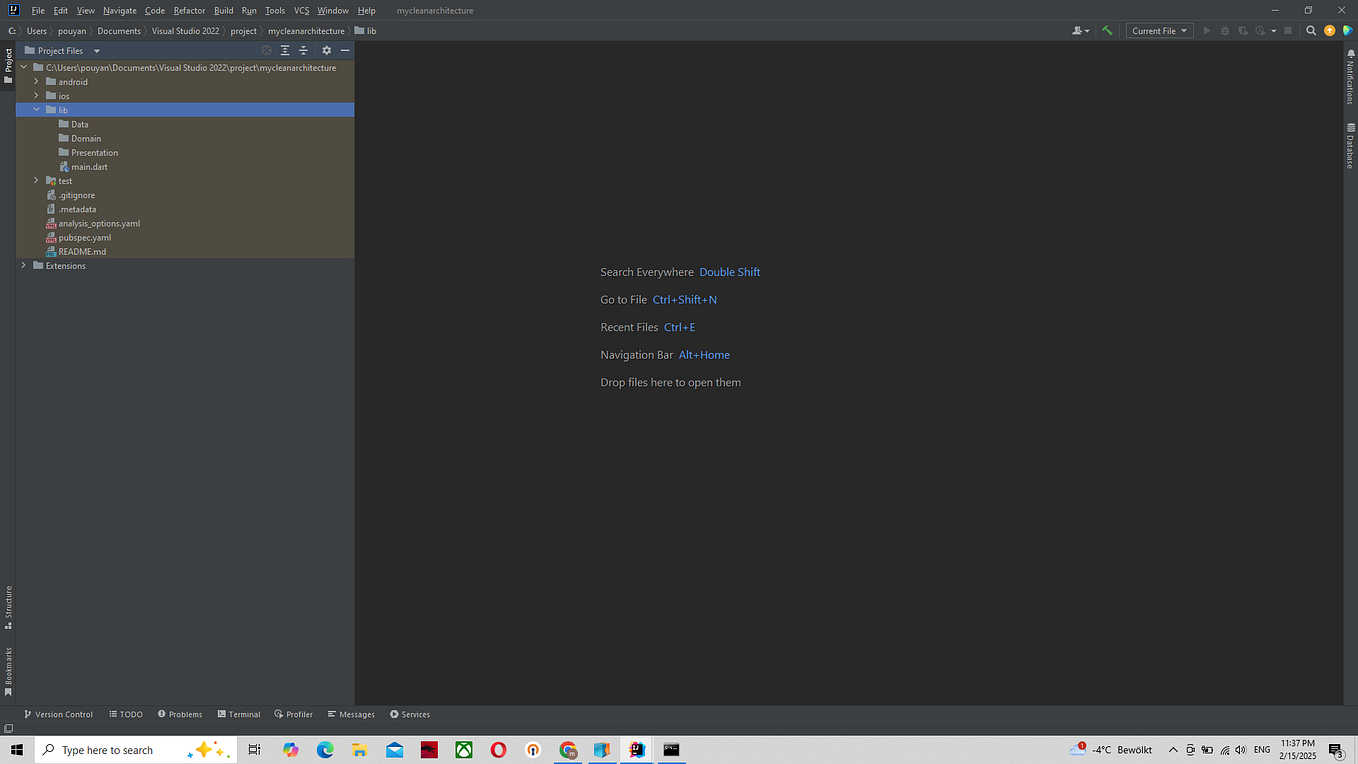Expand the test folder in the project tree

pyautogui.click(x=36, y=181)
